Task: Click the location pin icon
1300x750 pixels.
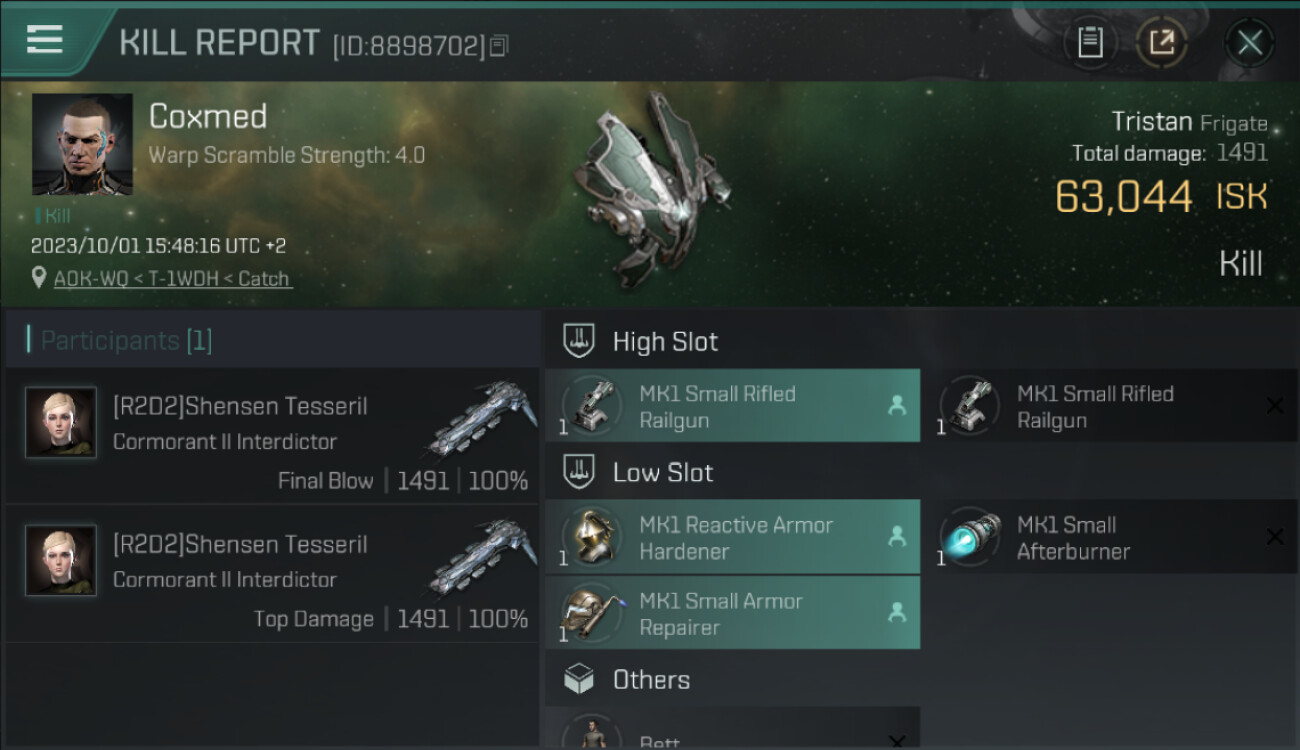Action: (39, 279)
